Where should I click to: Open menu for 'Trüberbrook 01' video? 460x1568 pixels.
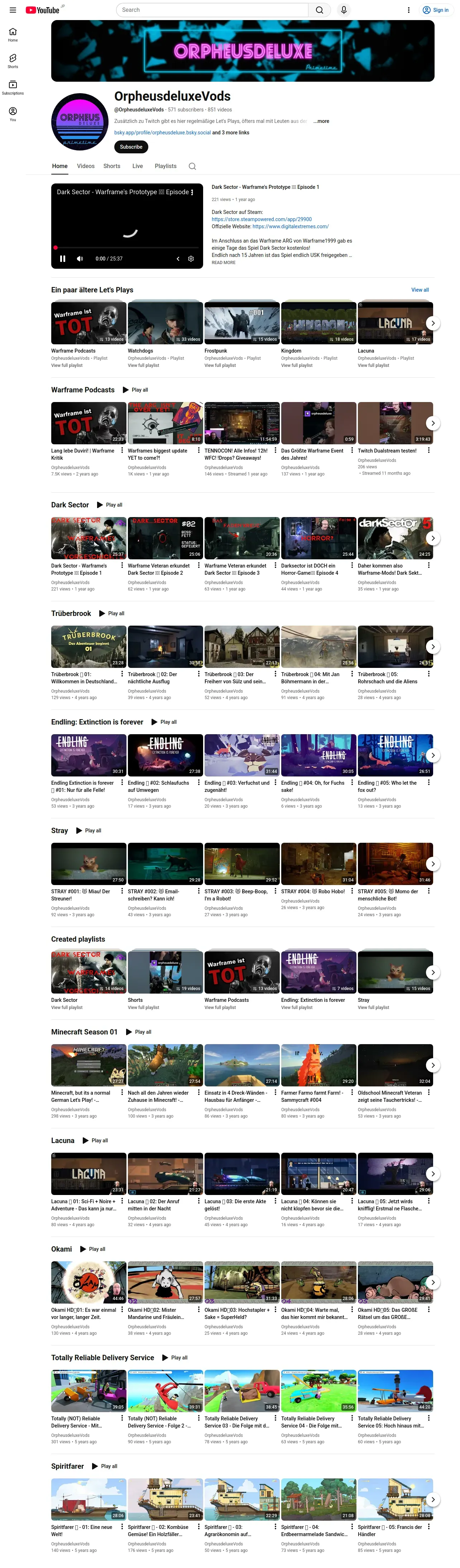click(x=122, y=674)
